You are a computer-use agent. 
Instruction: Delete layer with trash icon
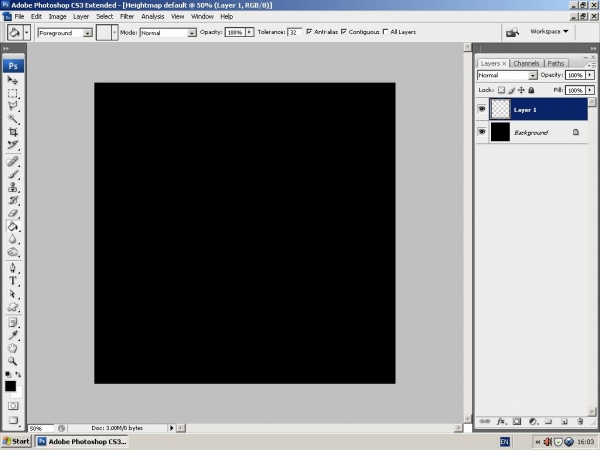580,421
